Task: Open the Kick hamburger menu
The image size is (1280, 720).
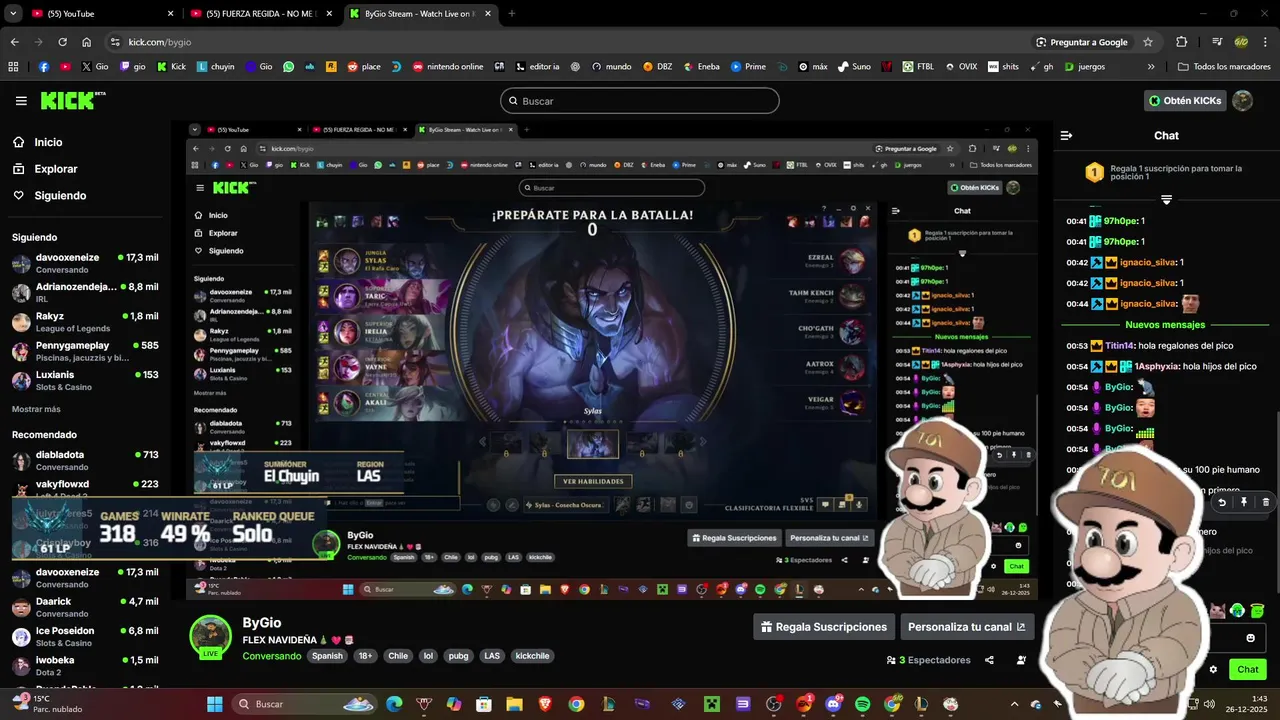Action: [21, 101]
